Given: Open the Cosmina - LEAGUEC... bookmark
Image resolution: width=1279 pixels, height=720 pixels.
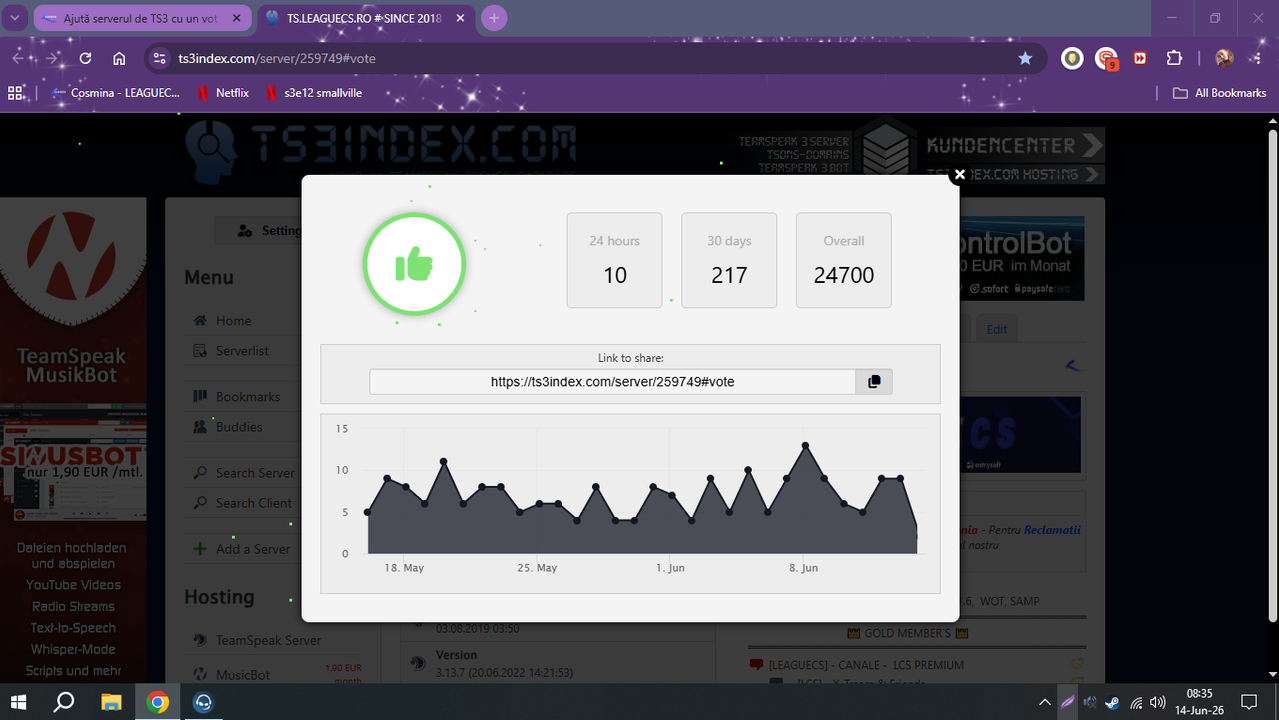Looking at the screenshot, I should click(x=116, y=93).
